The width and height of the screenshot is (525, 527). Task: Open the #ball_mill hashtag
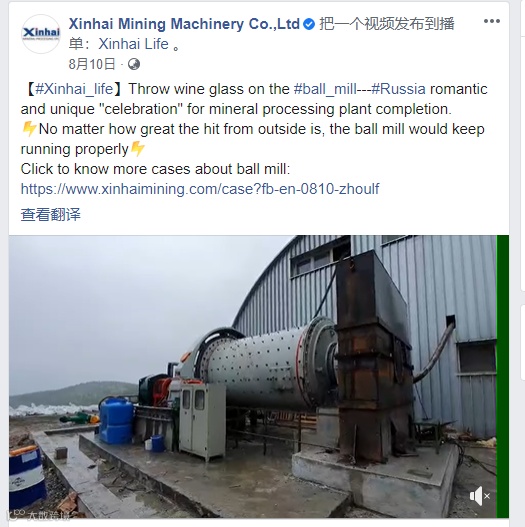coord(325,89)
